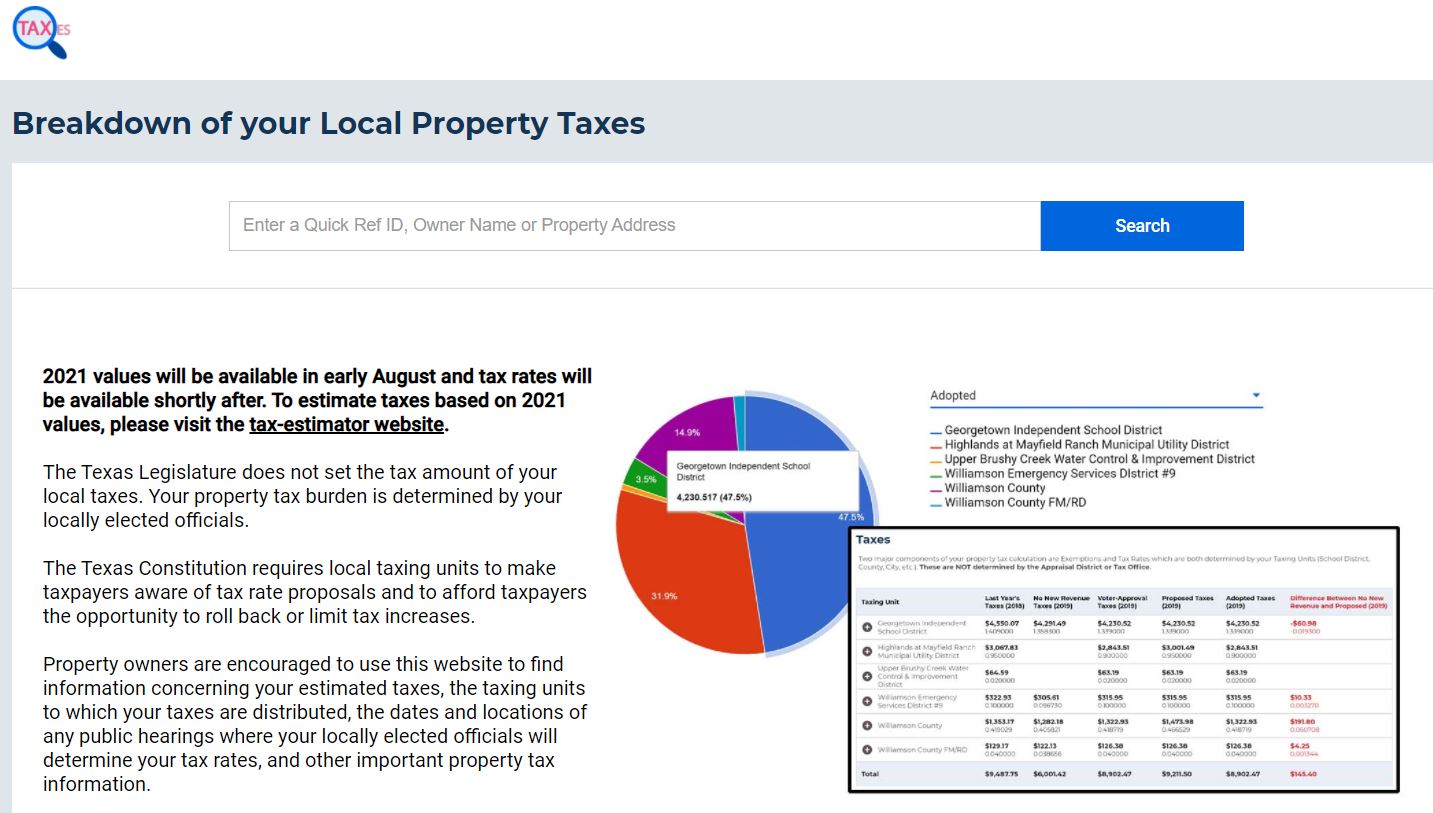Expand the Williamson Emergency Services District #9 row
This screenshot has height=813, width=1433.
point(867,702)
